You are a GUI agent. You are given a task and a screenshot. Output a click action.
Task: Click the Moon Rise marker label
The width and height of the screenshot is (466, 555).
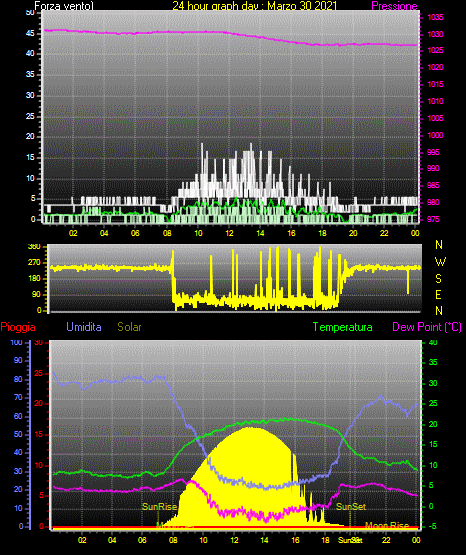click(x=387, y=525)
